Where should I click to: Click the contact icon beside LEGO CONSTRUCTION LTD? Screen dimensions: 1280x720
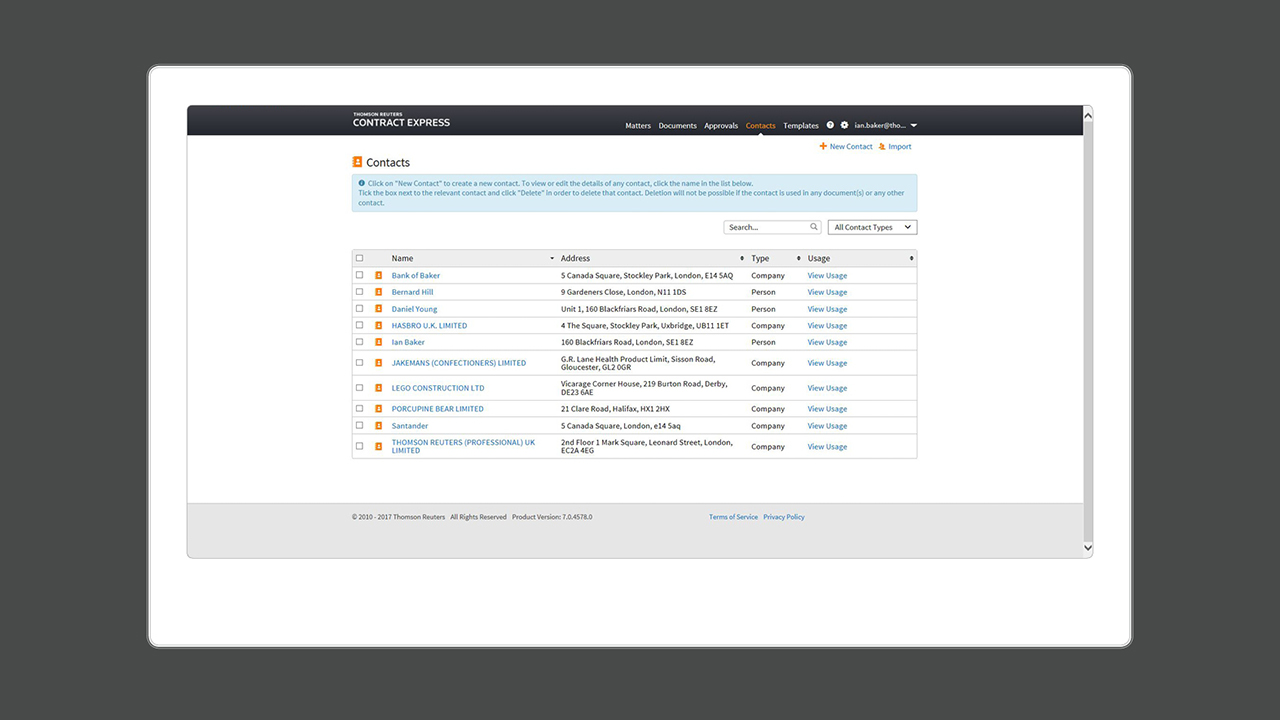click(379, 388)
